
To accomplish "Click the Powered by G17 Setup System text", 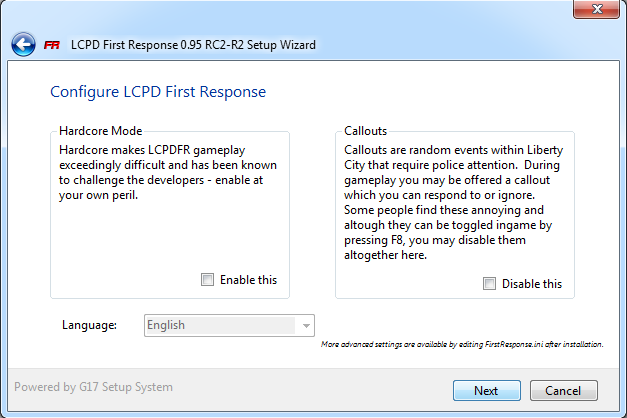I will 93,387.
